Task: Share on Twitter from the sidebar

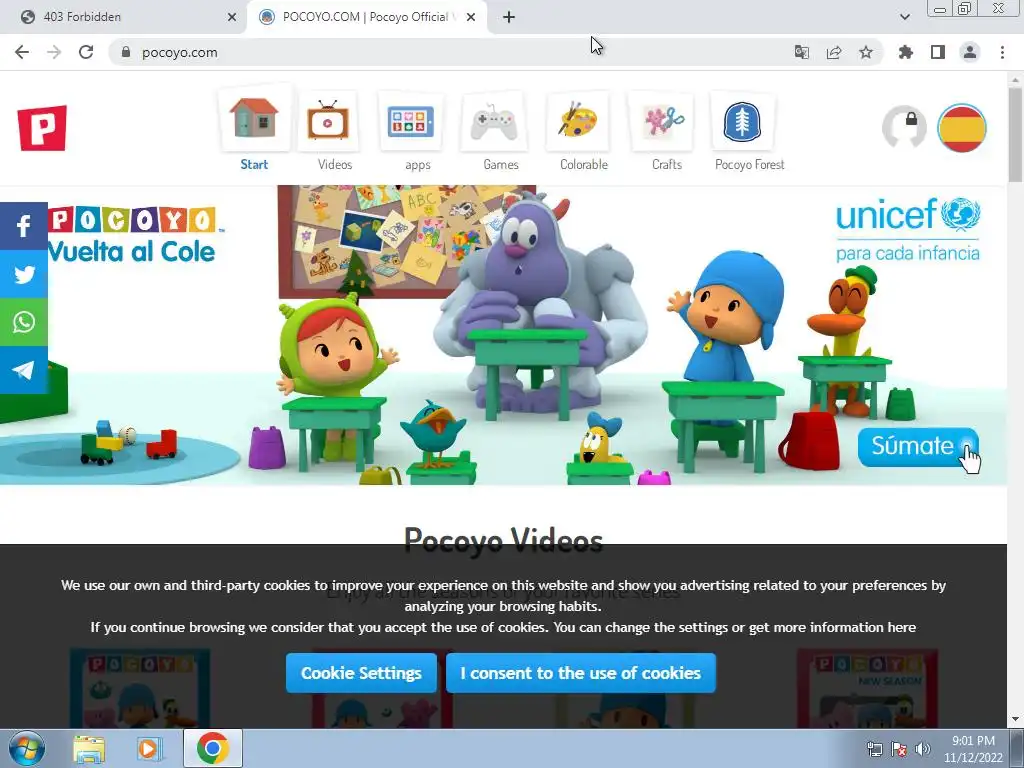Action: (x=24, y=274)
